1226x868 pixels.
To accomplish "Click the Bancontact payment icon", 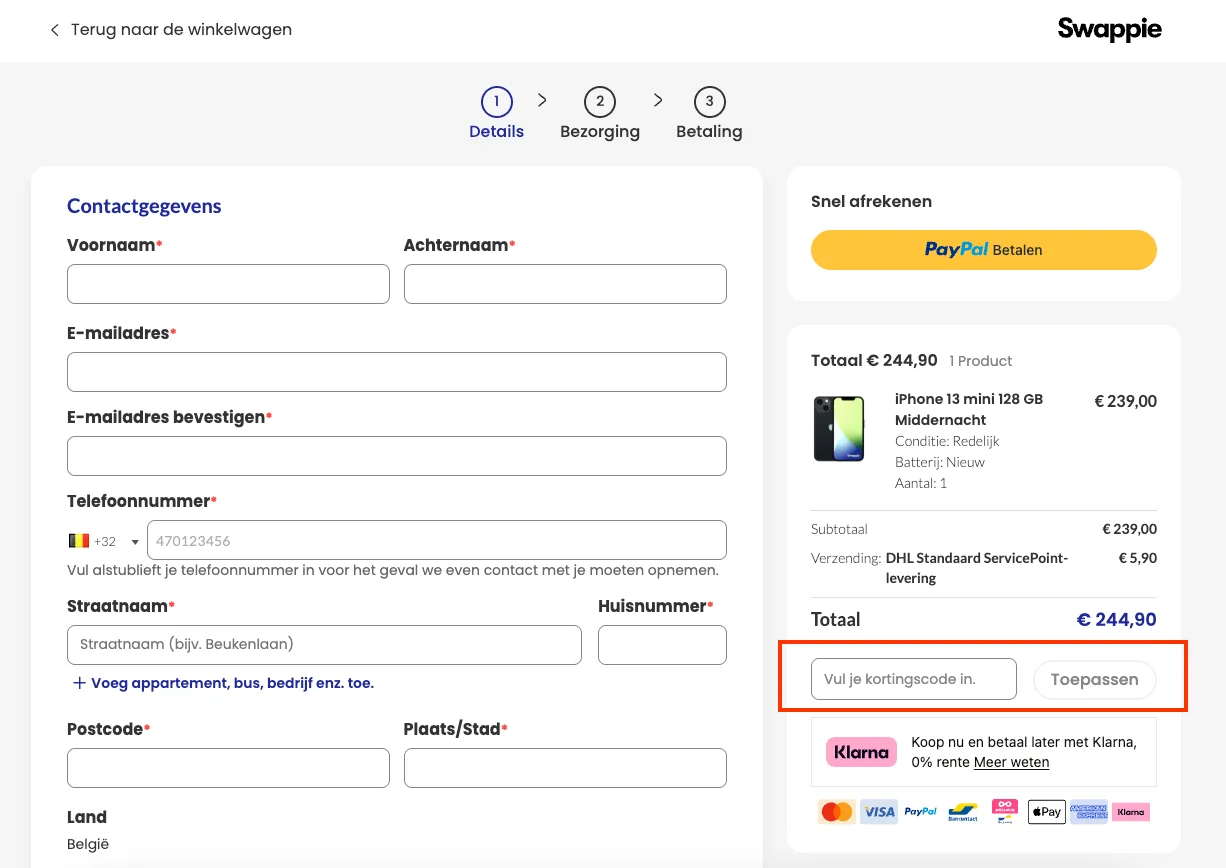I will [963, 812].
